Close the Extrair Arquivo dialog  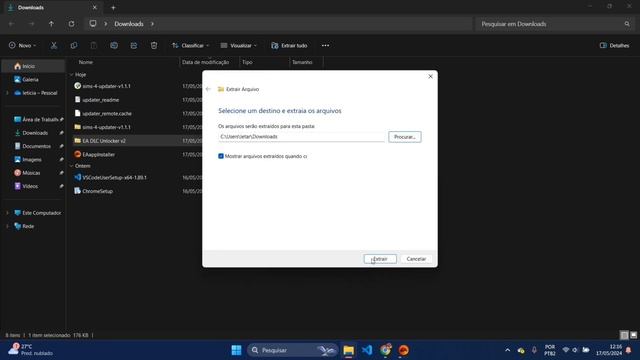[x=430, y=76]
